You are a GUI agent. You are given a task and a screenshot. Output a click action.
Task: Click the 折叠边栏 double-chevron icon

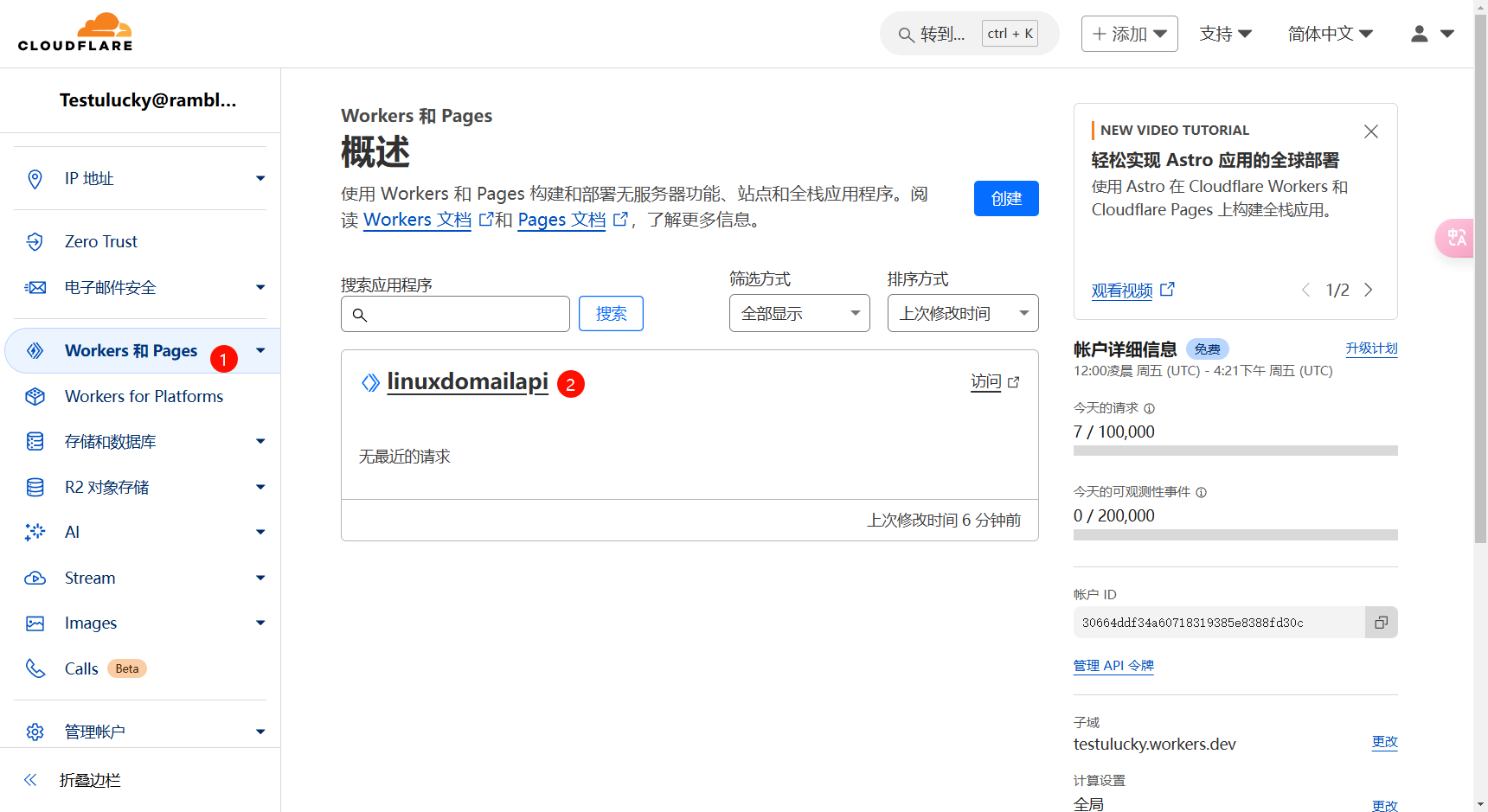pyautogui.click(x=30, y=780)
